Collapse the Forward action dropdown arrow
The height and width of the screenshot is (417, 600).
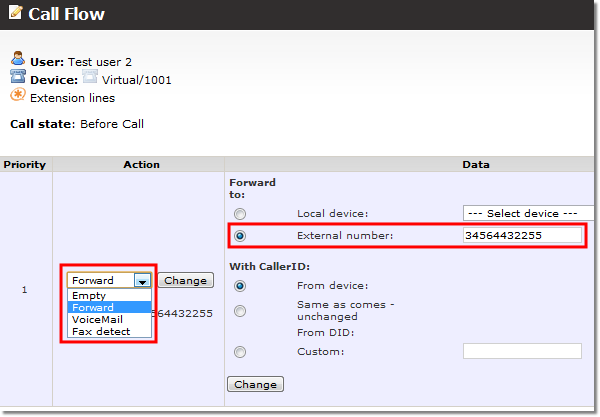143,281
